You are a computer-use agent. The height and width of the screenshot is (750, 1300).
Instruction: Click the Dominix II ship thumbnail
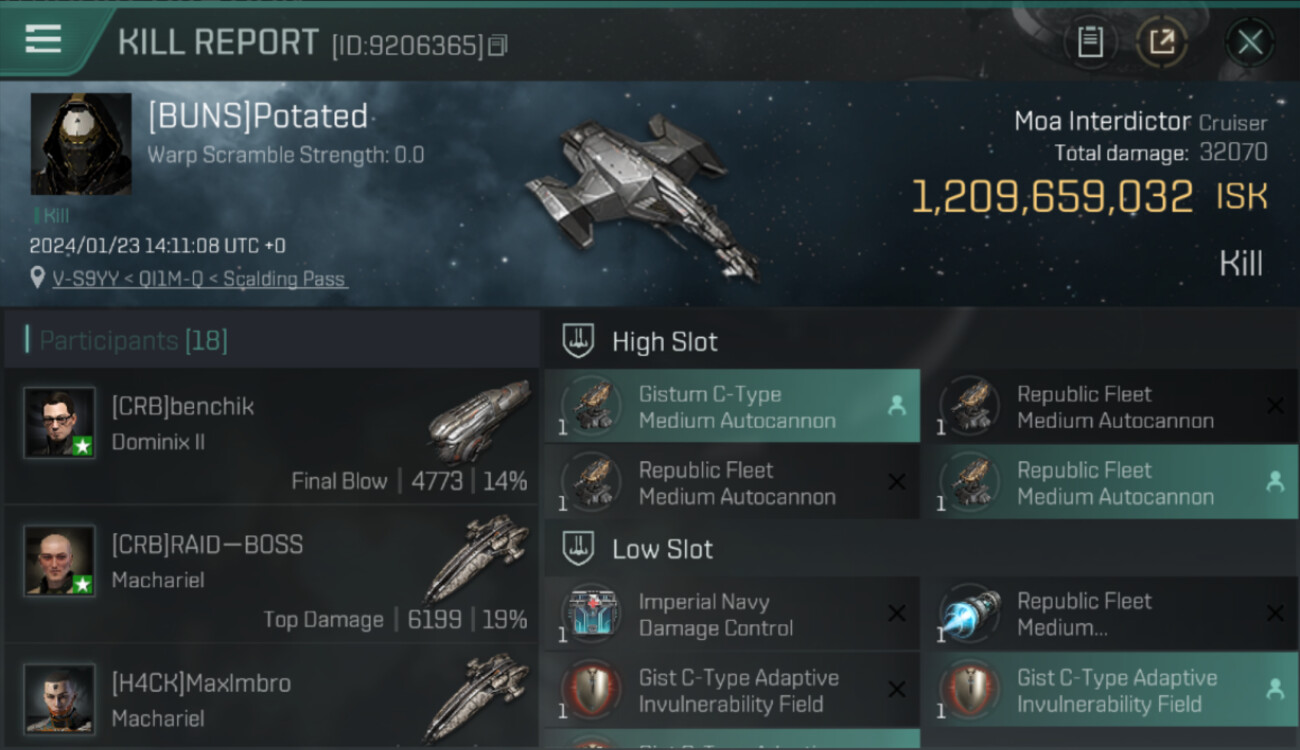[x=480, y=420]
